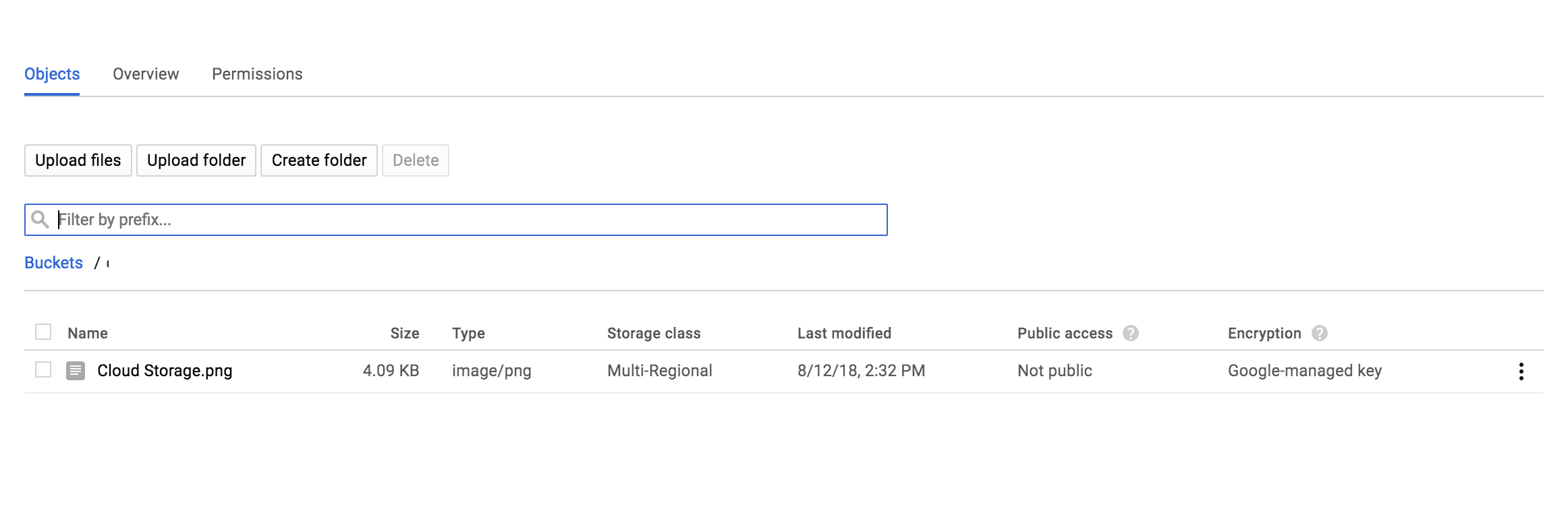Click the file icon beside Cloud Storage.png
Screen dimensions: 1568x507
tap(76, 371)
